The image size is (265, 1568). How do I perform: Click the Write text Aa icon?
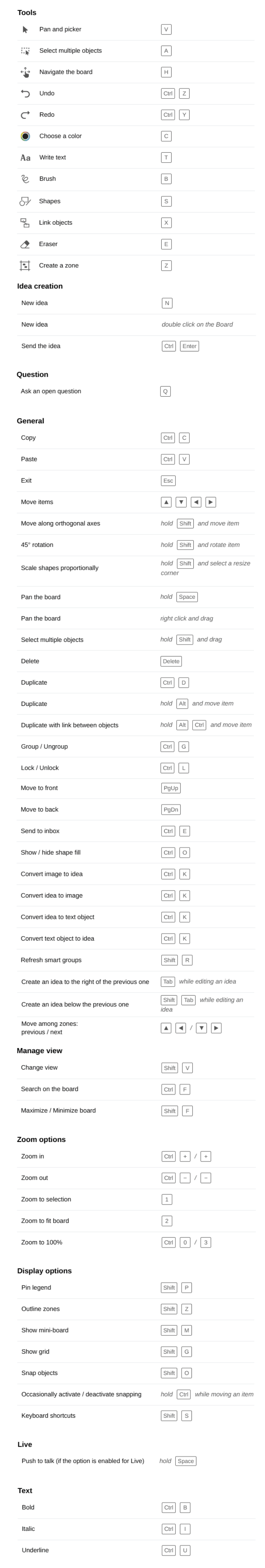point(25,158)
